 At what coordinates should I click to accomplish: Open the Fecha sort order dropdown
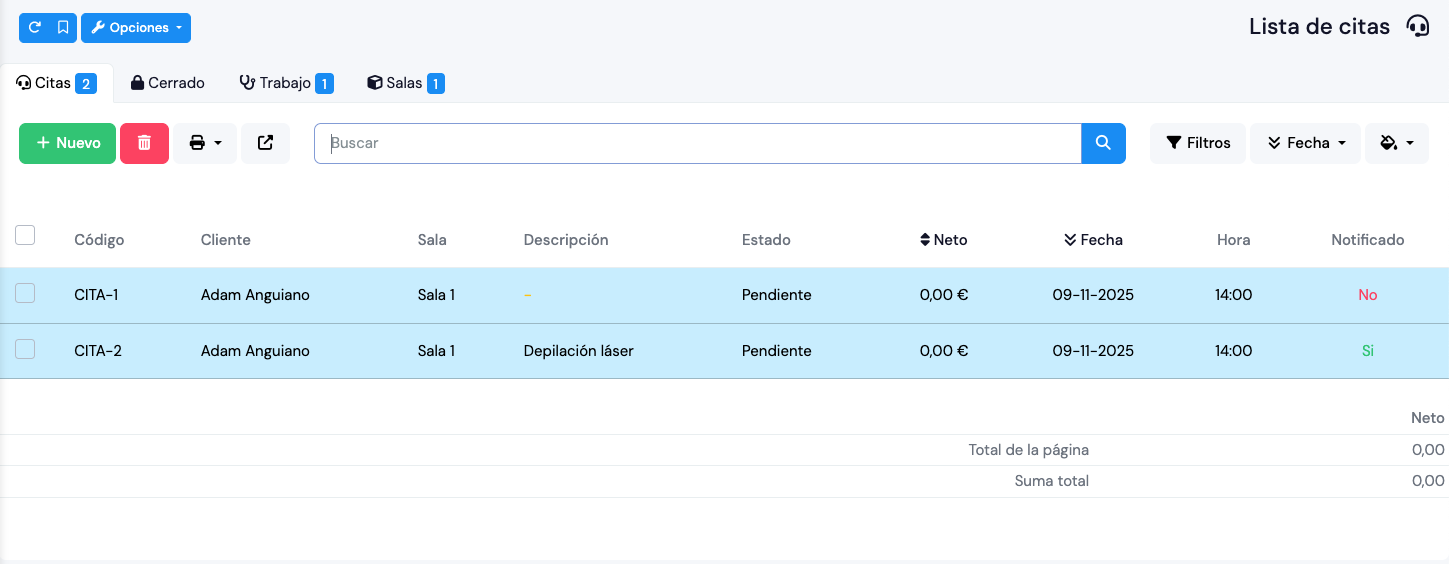(1305, 143)
